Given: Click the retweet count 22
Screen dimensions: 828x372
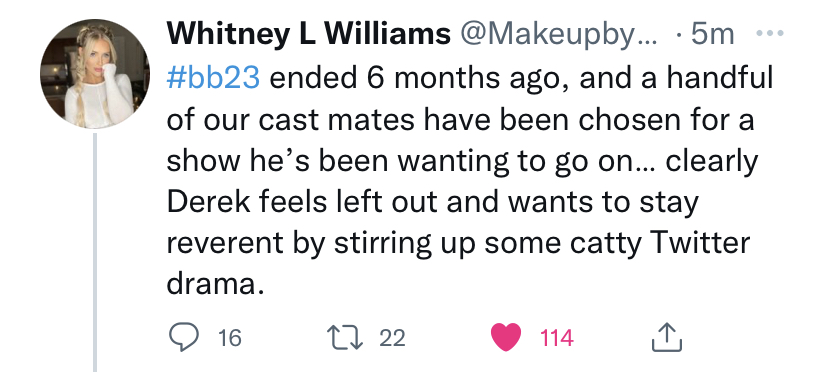Looking at the screenshot, I should 392,338.
